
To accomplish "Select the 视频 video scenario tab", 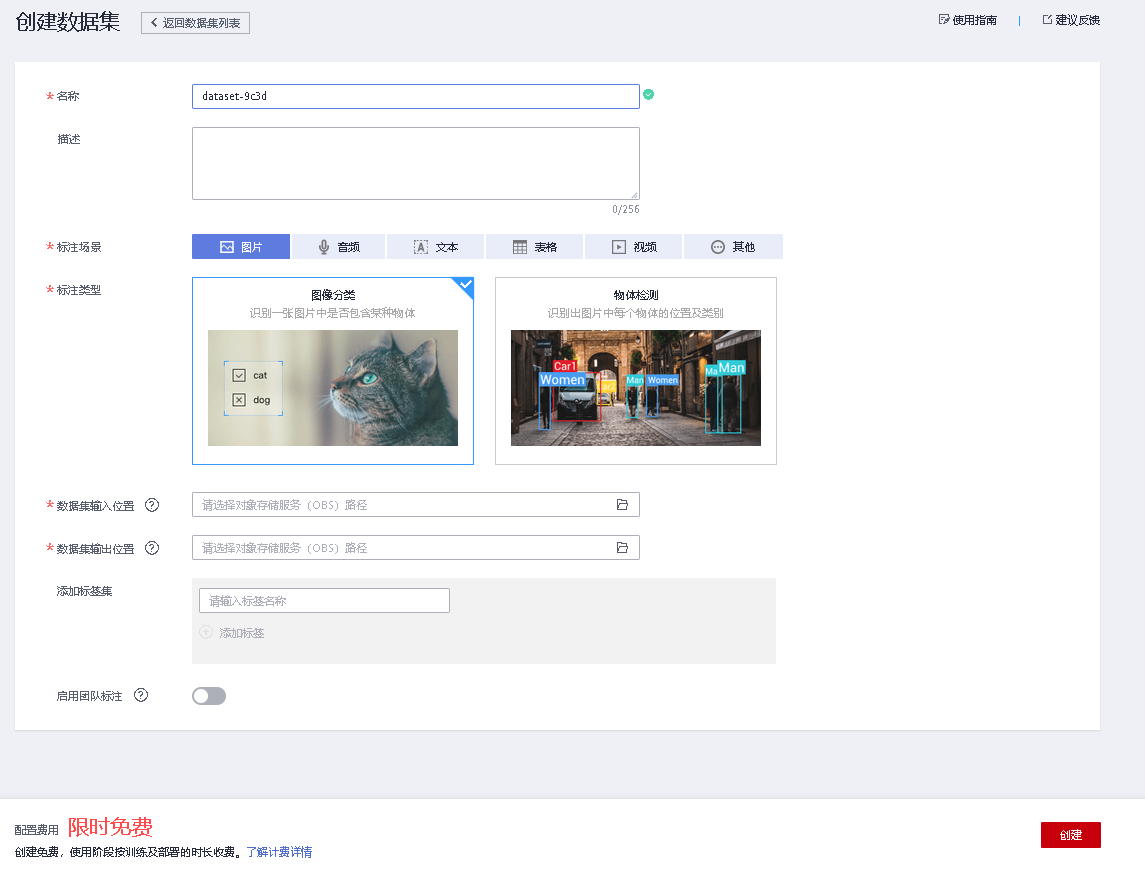I will point(634,247).
